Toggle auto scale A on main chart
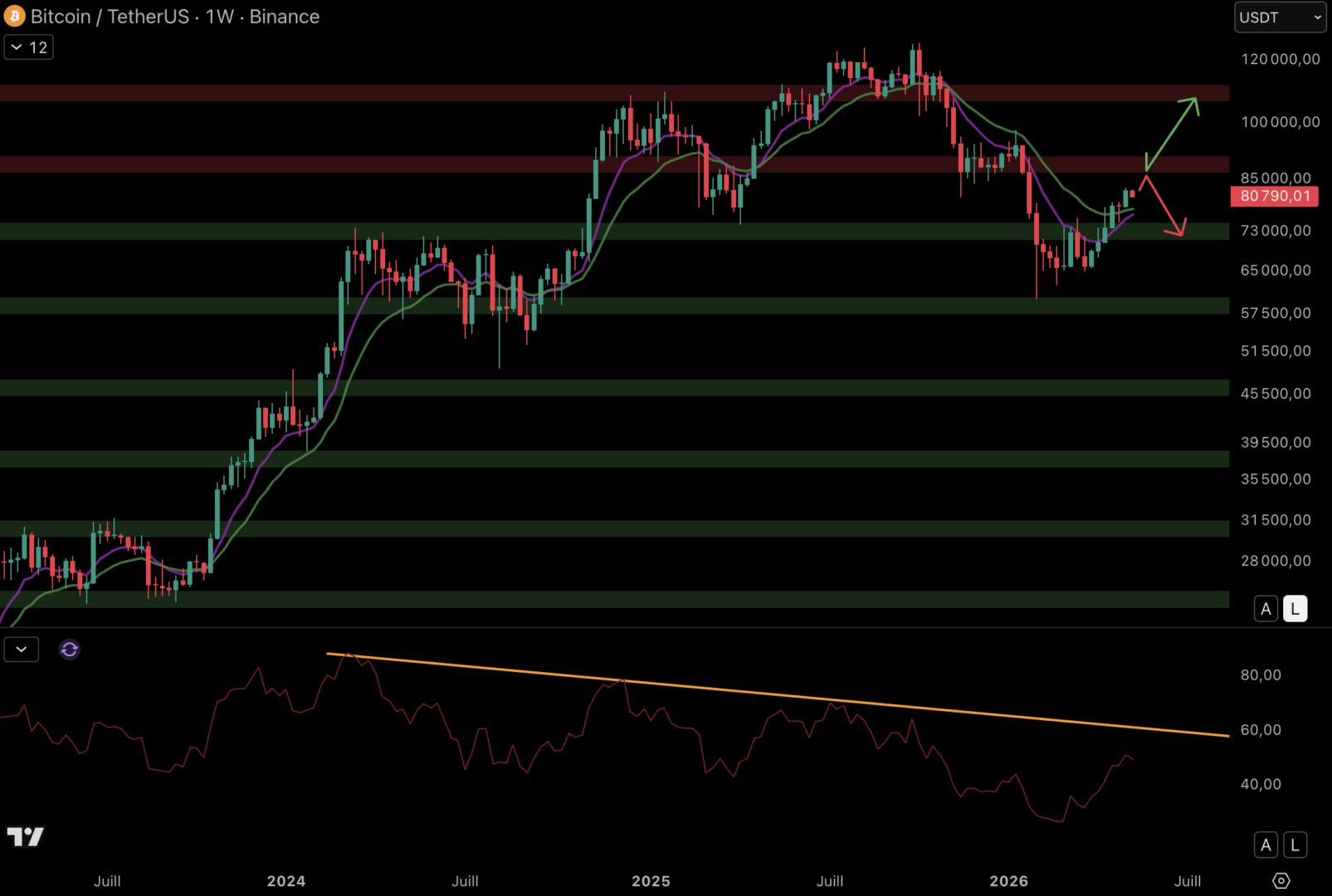 (1266, 609)
